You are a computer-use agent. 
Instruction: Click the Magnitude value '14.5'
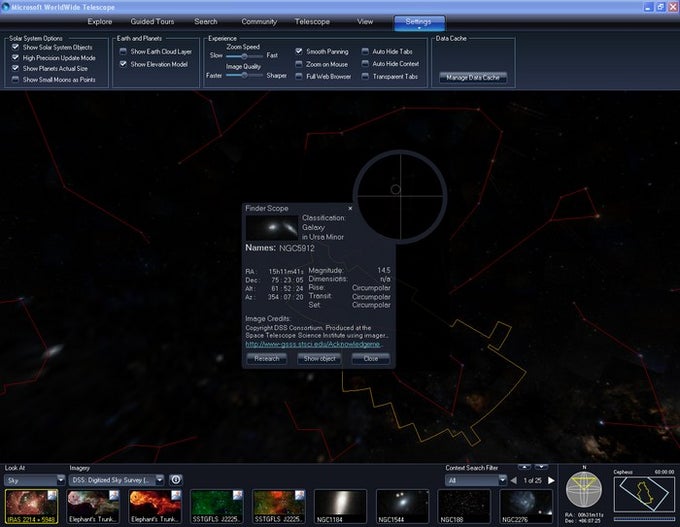[384, 270]
